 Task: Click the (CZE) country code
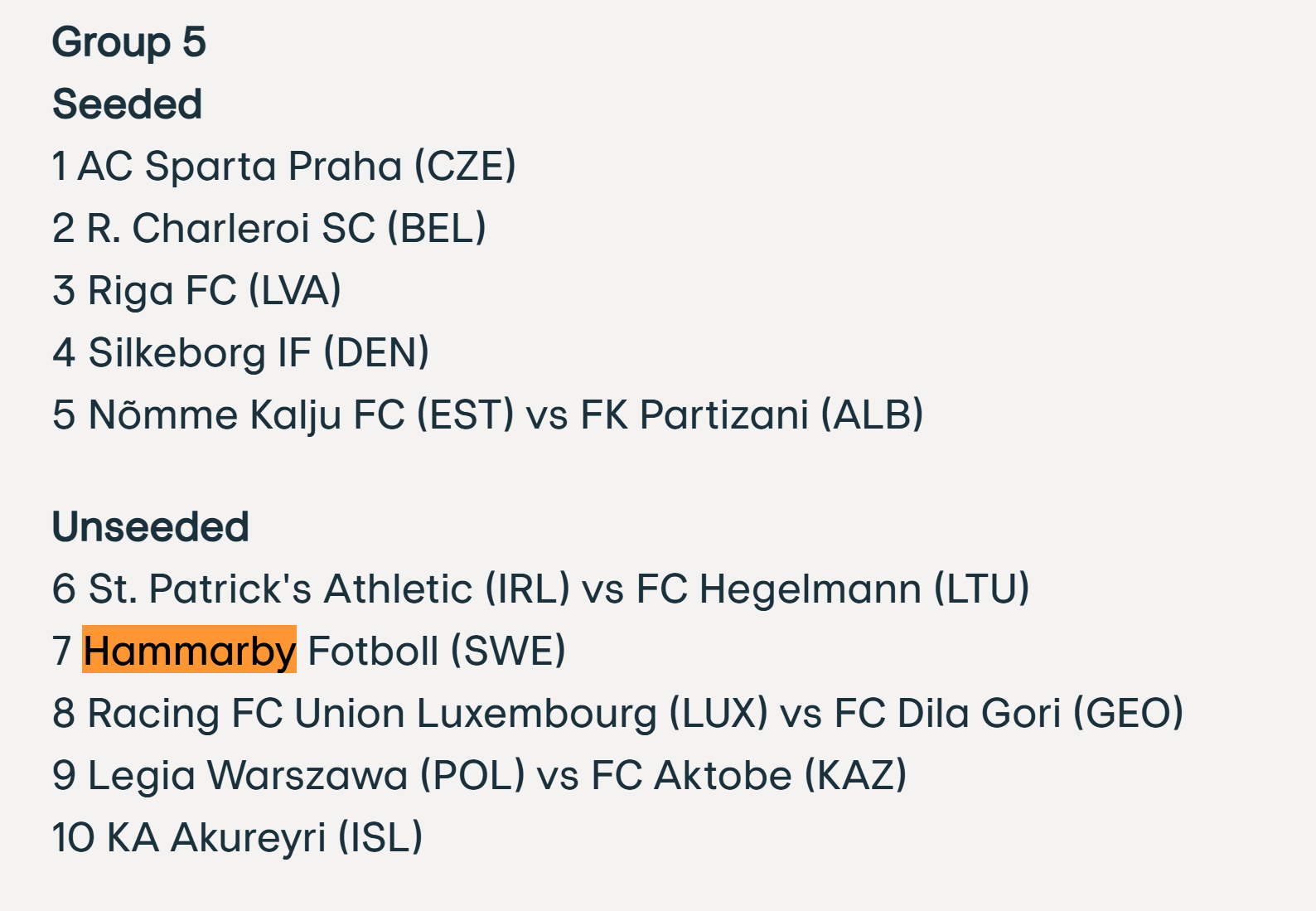(x=465, y=167)
